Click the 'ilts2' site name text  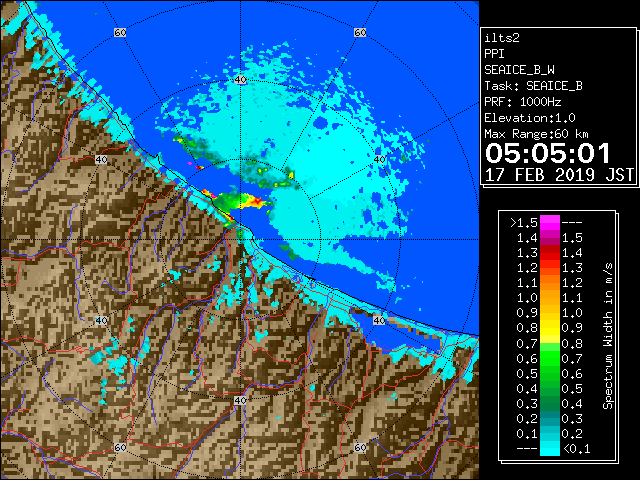[502, 38]
